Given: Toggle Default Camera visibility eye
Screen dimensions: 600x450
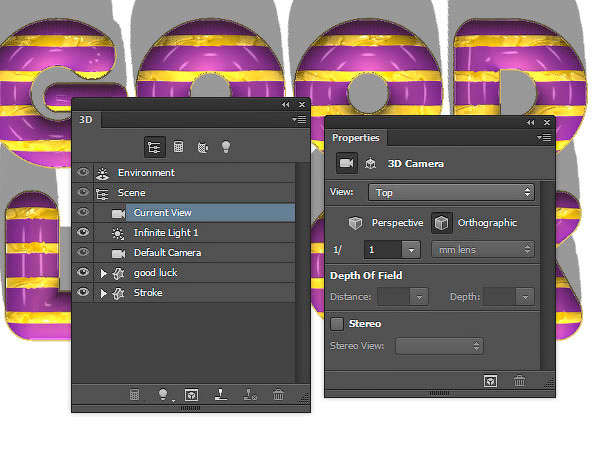Looking at the screenshot, I should (83, 252).
